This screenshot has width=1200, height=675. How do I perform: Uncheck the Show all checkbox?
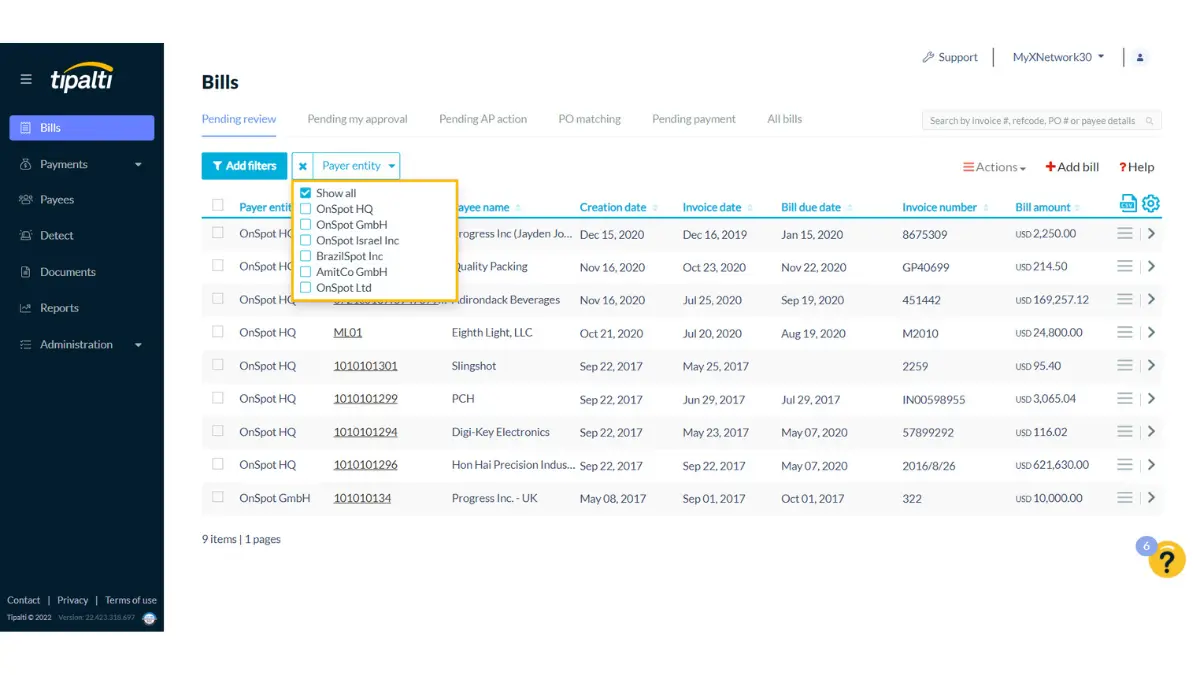coord(306,193)
